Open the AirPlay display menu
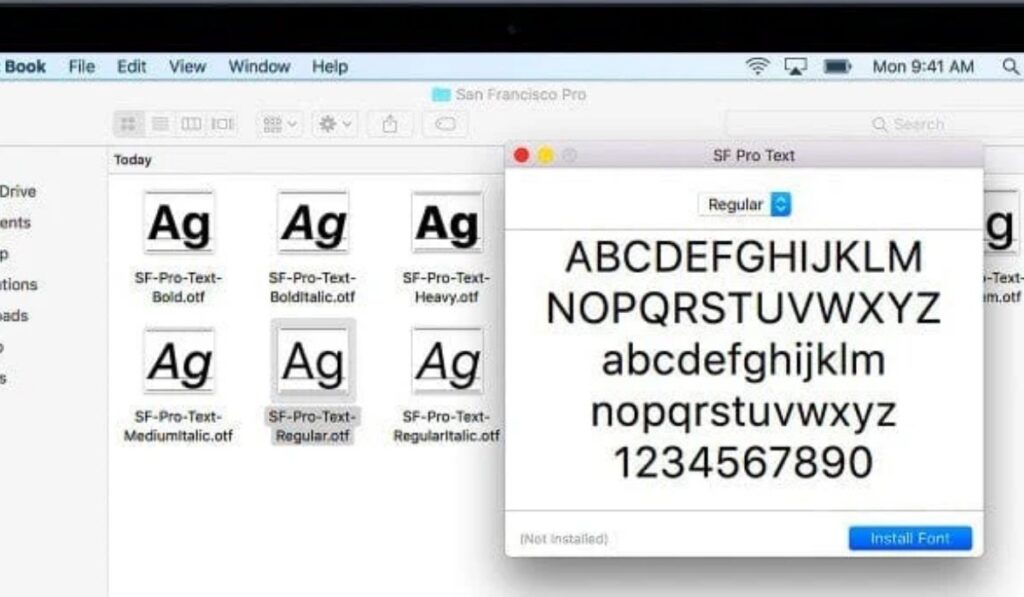The width and height of the screenshot is (1024, 597). click(x=795, y=66)
